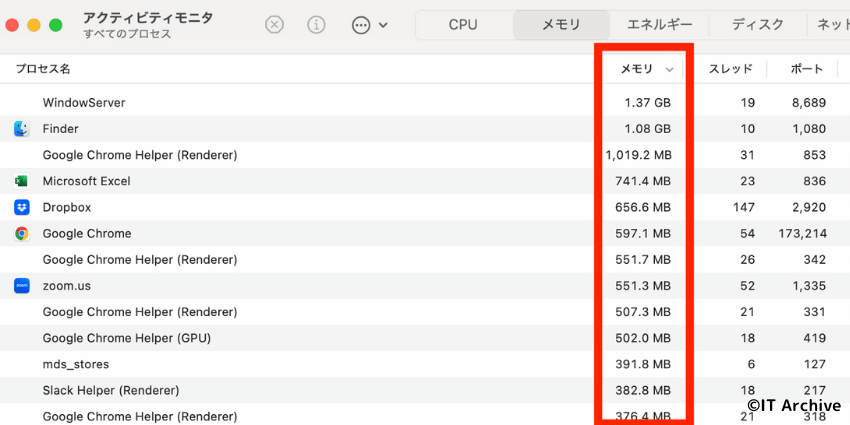
Task: Select the zoom.us process name
Action: [66, 286]
